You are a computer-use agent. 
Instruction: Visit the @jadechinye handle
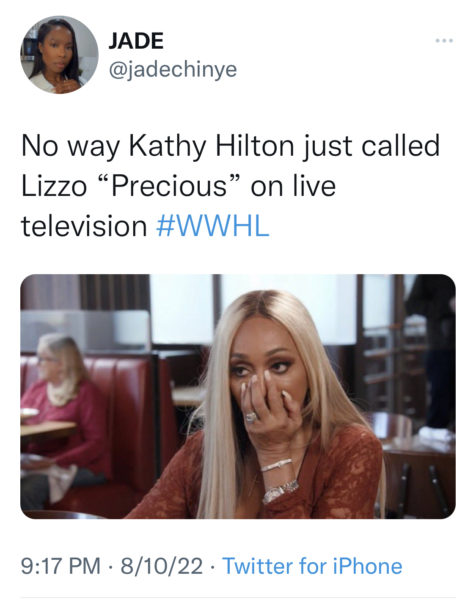[173, 70]
